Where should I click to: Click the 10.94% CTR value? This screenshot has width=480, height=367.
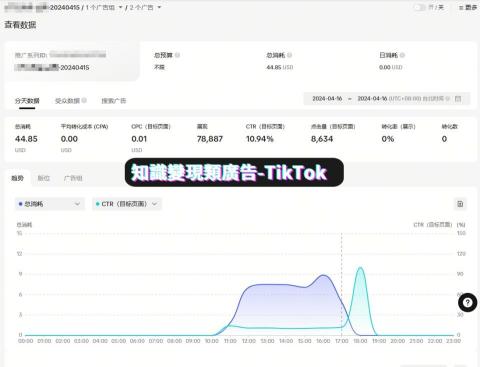point(260,139)
